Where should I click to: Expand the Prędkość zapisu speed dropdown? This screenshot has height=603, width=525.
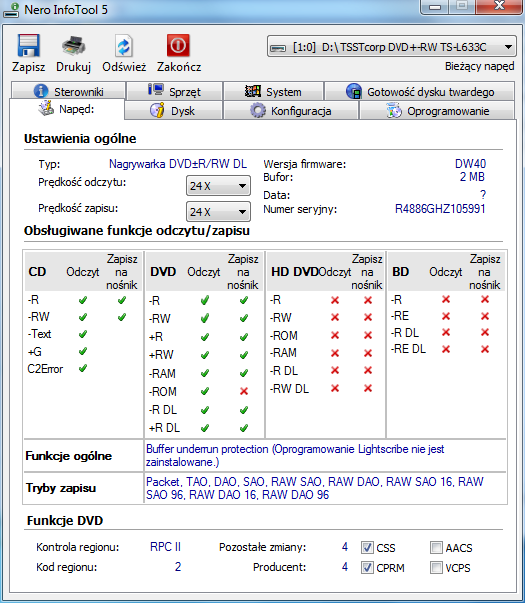(x=218, y=212)
